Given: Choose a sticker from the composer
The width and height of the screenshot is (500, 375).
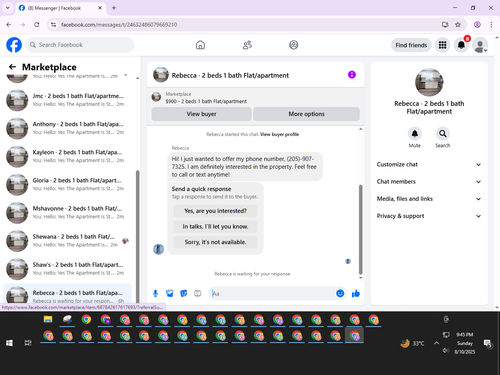Looking at the screenshot, I should pyautogui.click(x=184, y=293).
